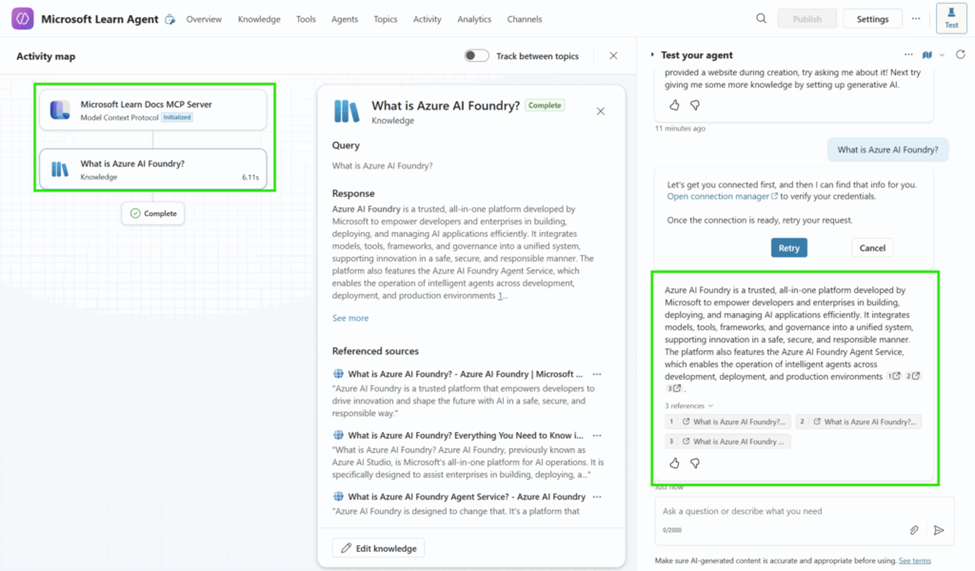Viewport: 975px width, 571px height.
Task: Click the ask a question input field
Action: (780, 511)
